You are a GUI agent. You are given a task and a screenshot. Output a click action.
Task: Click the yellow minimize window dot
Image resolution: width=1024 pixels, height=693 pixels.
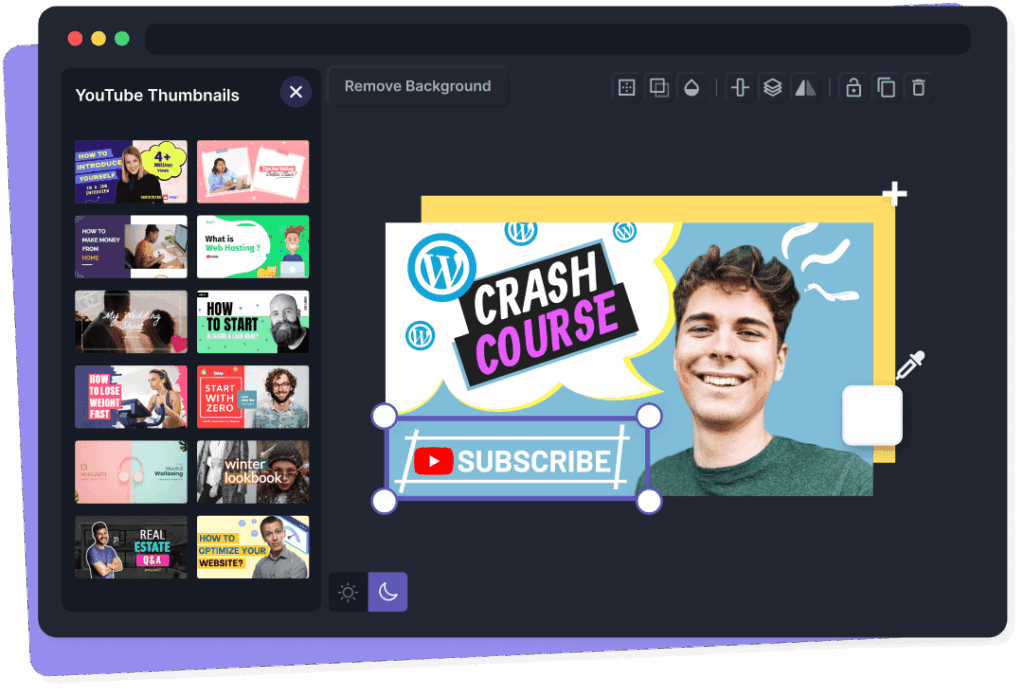tap(99, 39)
